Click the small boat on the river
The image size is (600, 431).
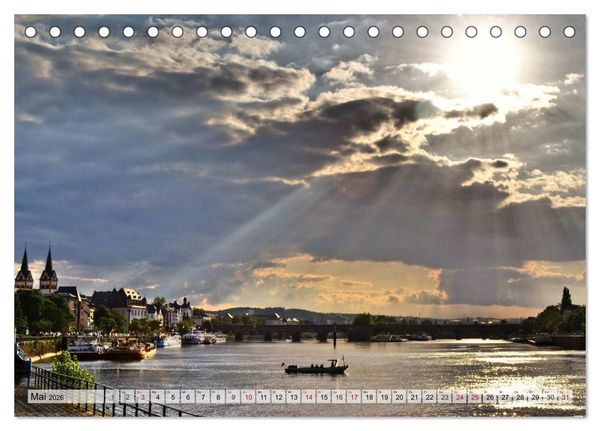[x=316, y=367]
